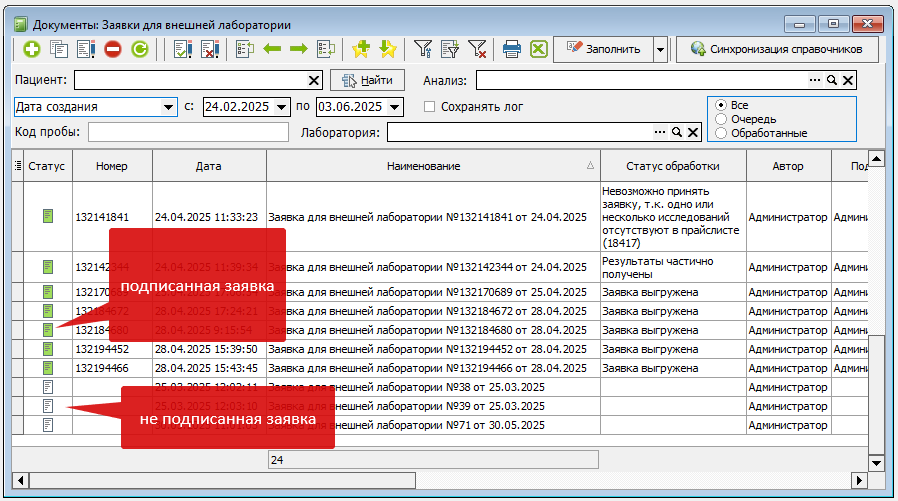Click the filter with red cross icon
898x501 pixels.
477,48
